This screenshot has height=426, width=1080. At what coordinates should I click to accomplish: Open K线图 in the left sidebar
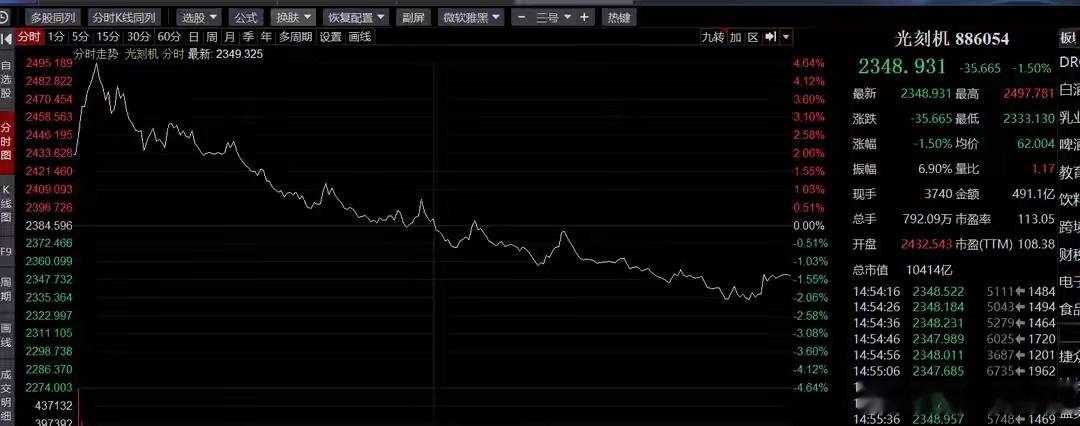(6, 203)
